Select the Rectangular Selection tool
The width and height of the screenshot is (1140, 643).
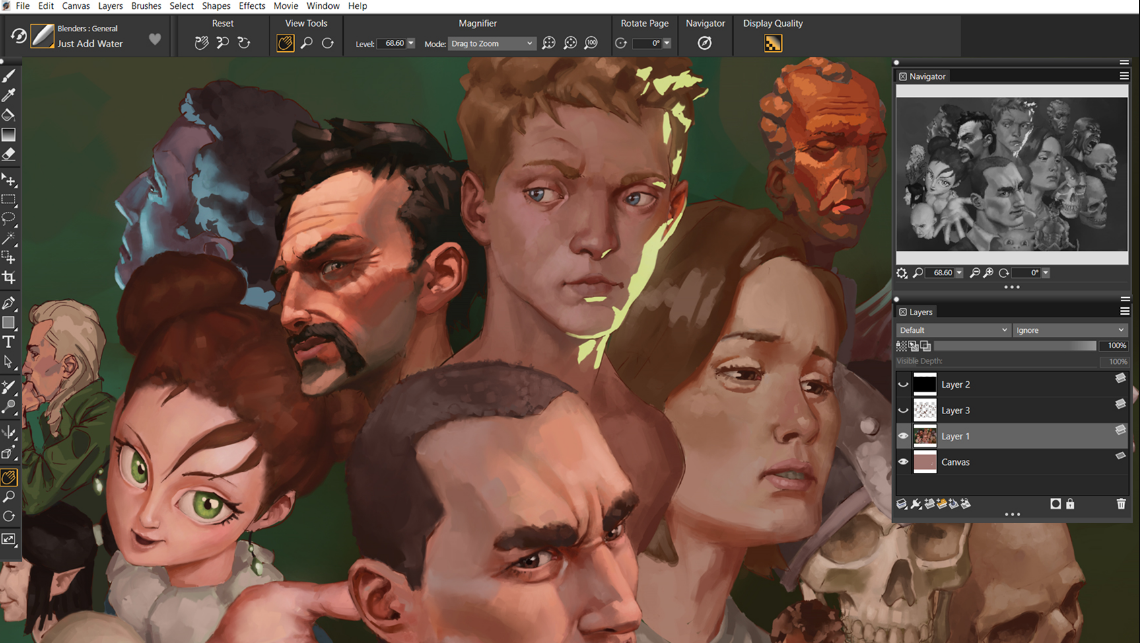[9, 199]
